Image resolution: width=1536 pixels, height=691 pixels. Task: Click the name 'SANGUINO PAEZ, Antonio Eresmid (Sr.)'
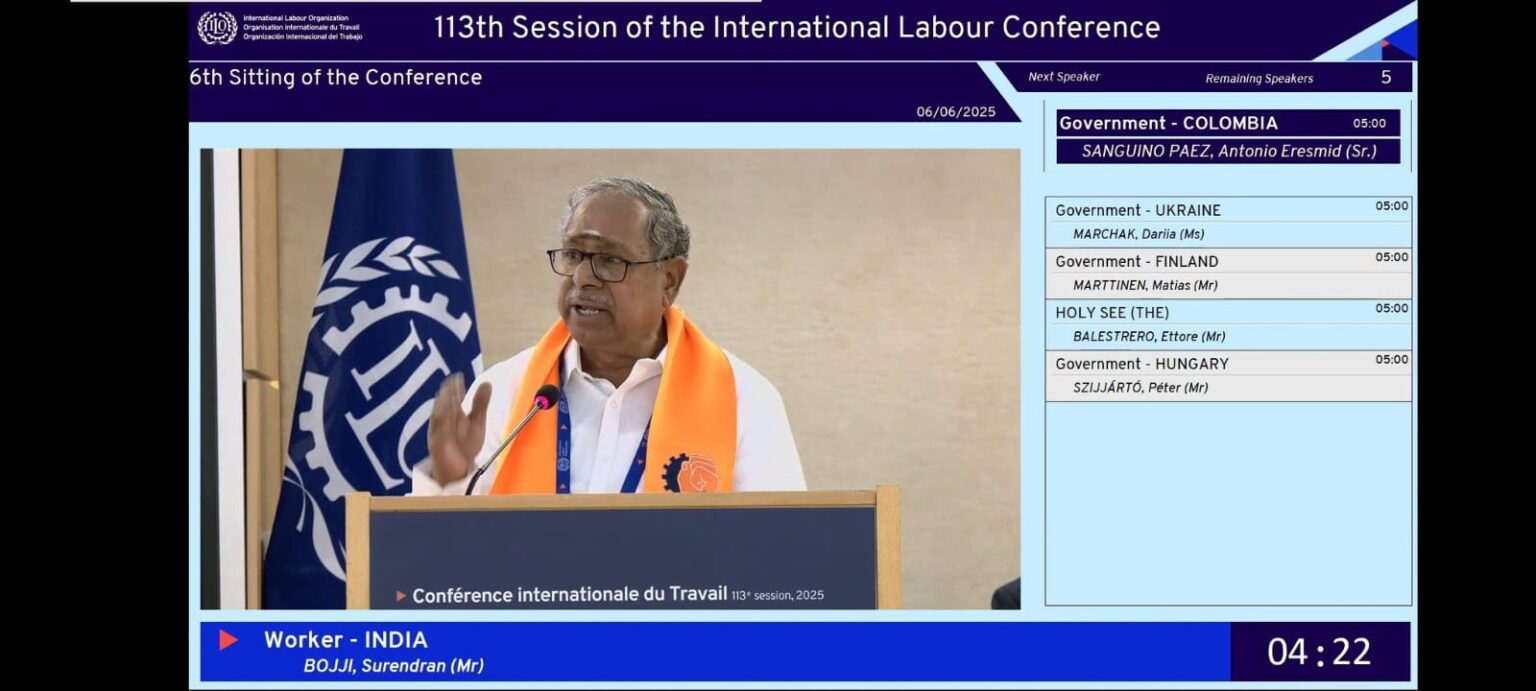1229,152
